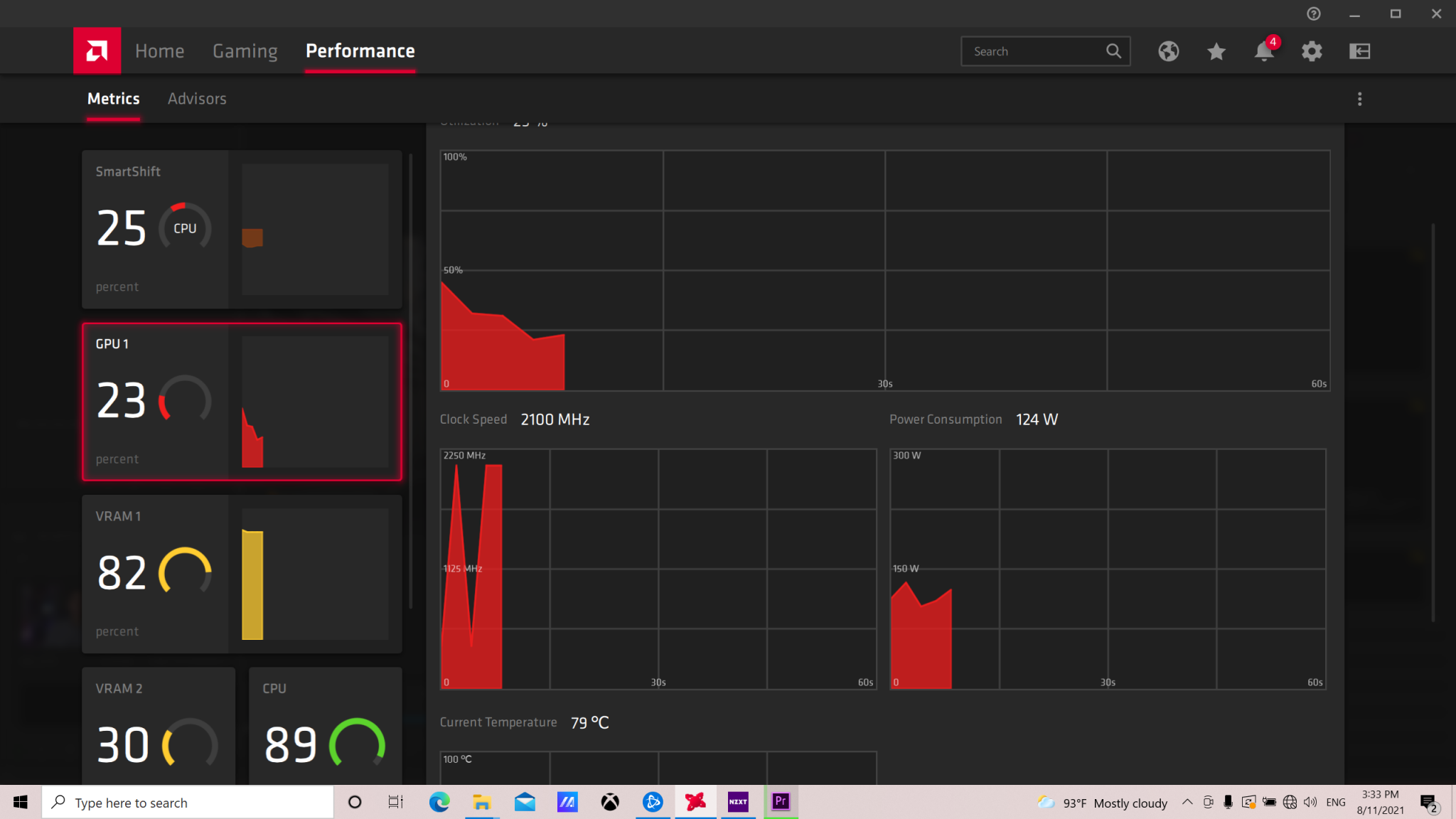The image size is (1456, 819).
Task: Select the CPU metric card
Action: point(325,726)
